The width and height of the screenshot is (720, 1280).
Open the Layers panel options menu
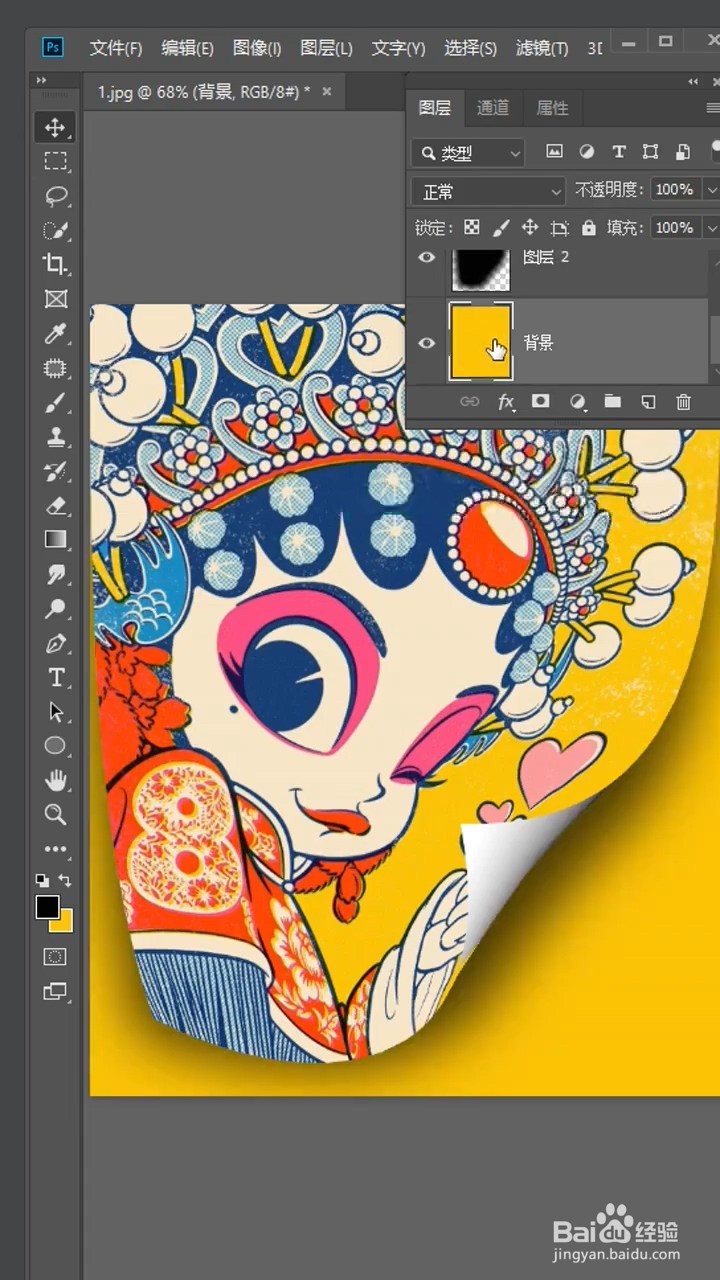point(713,108)
